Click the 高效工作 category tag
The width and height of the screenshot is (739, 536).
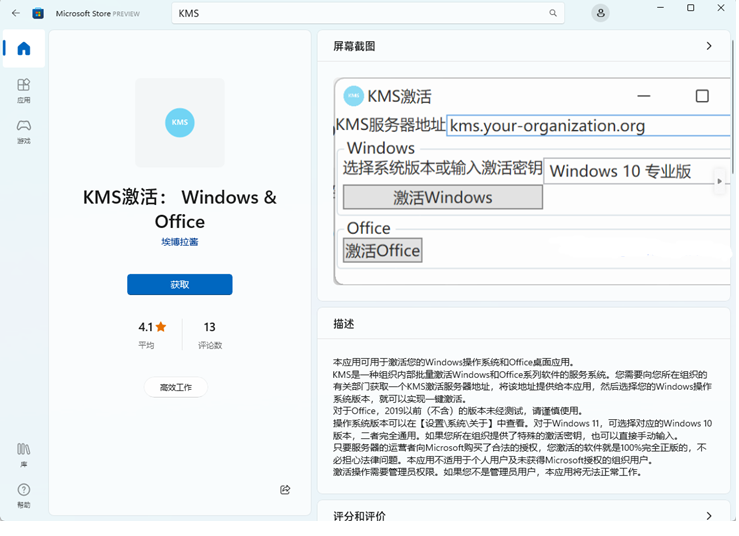tap(176, 387)
